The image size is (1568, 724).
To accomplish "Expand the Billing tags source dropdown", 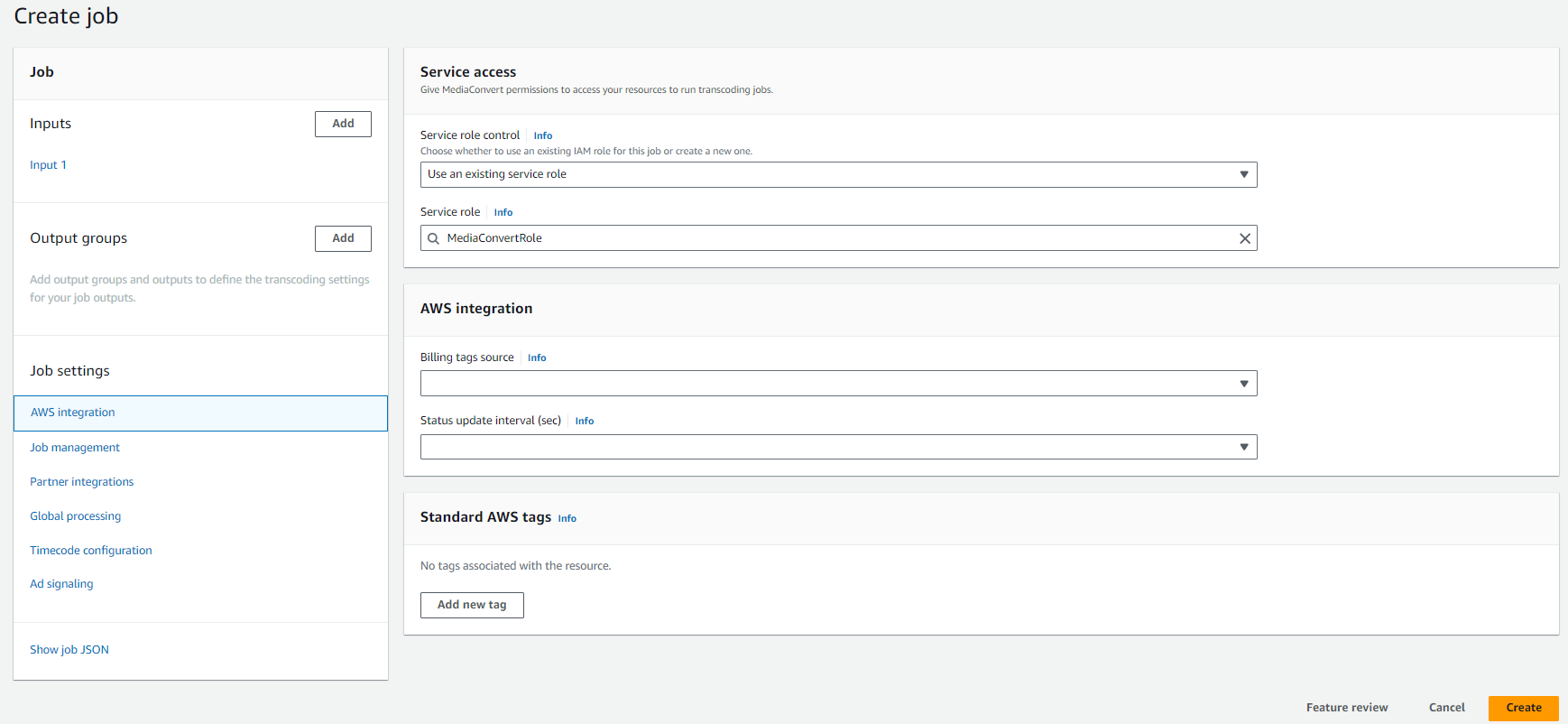I will coord(838,384).
